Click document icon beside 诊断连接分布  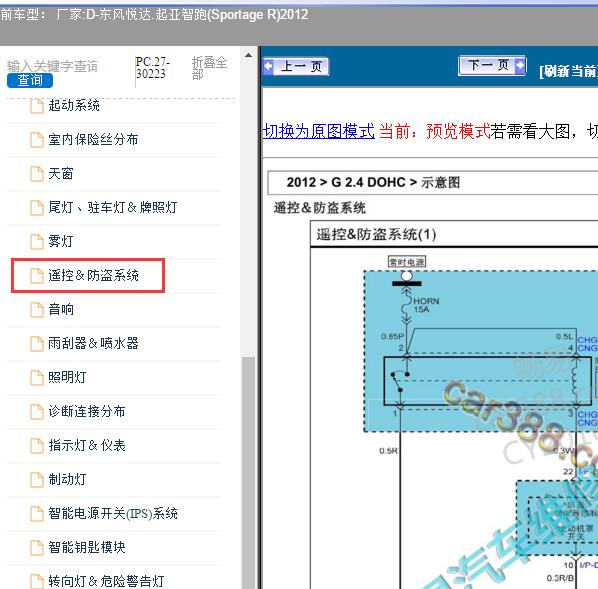37,411
